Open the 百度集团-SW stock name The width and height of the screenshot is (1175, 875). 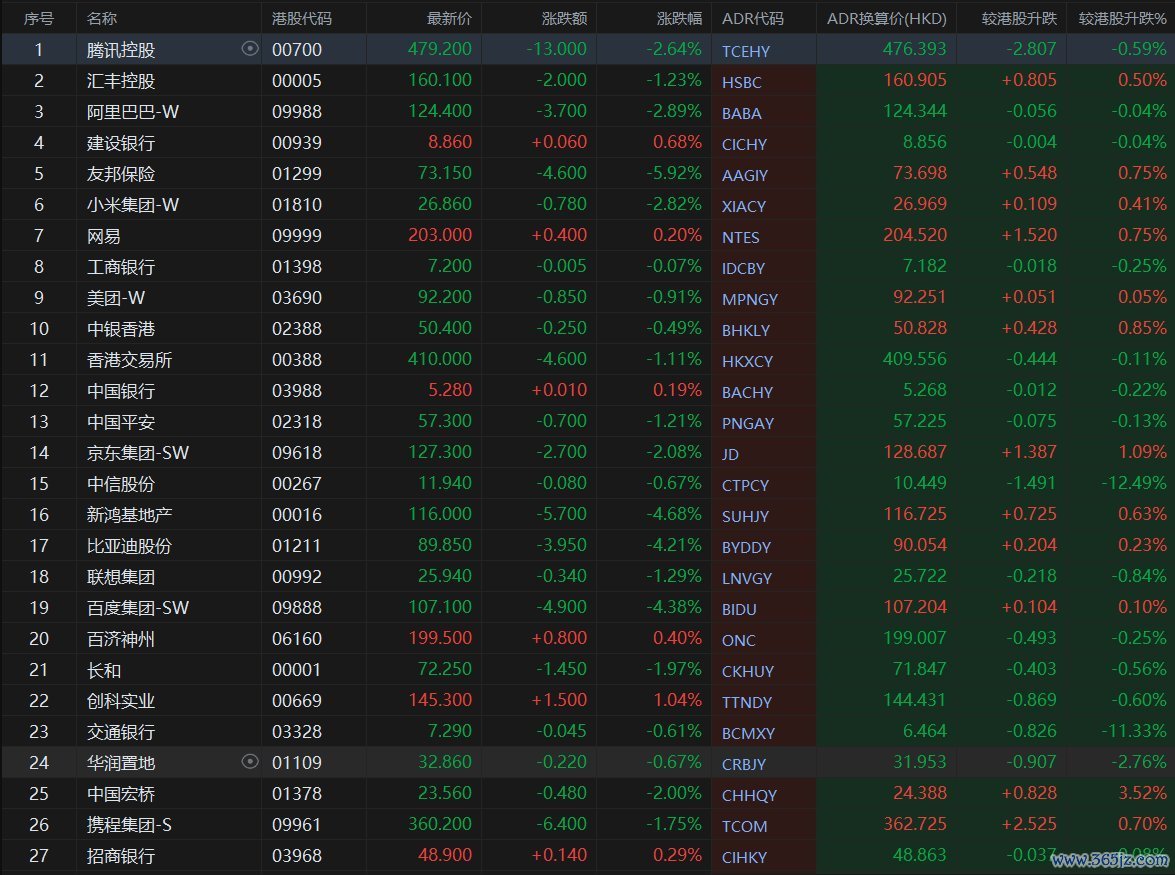pyautogui.click(x=138, y=608)
